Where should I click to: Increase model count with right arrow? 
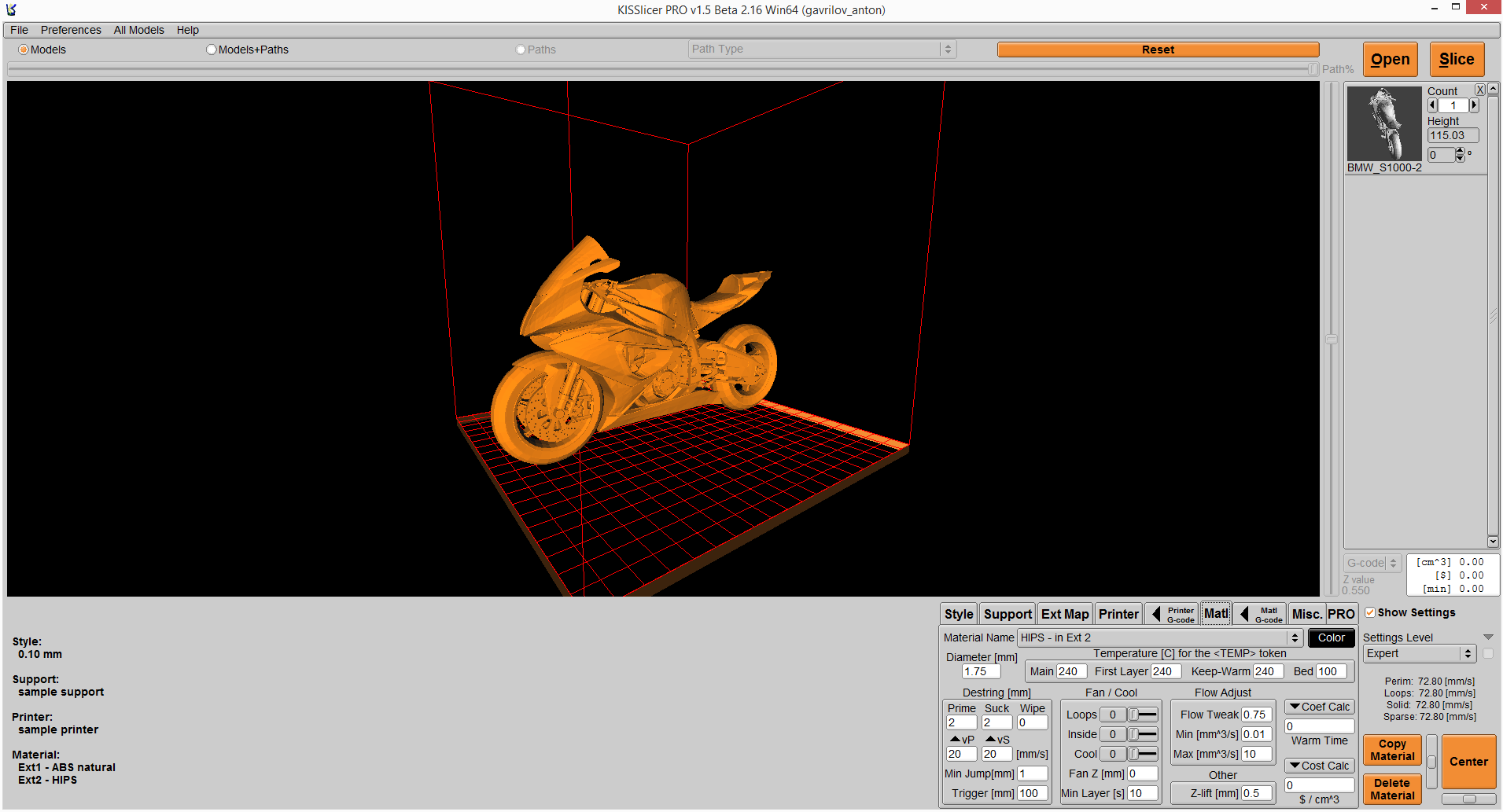coord(1474,105)
